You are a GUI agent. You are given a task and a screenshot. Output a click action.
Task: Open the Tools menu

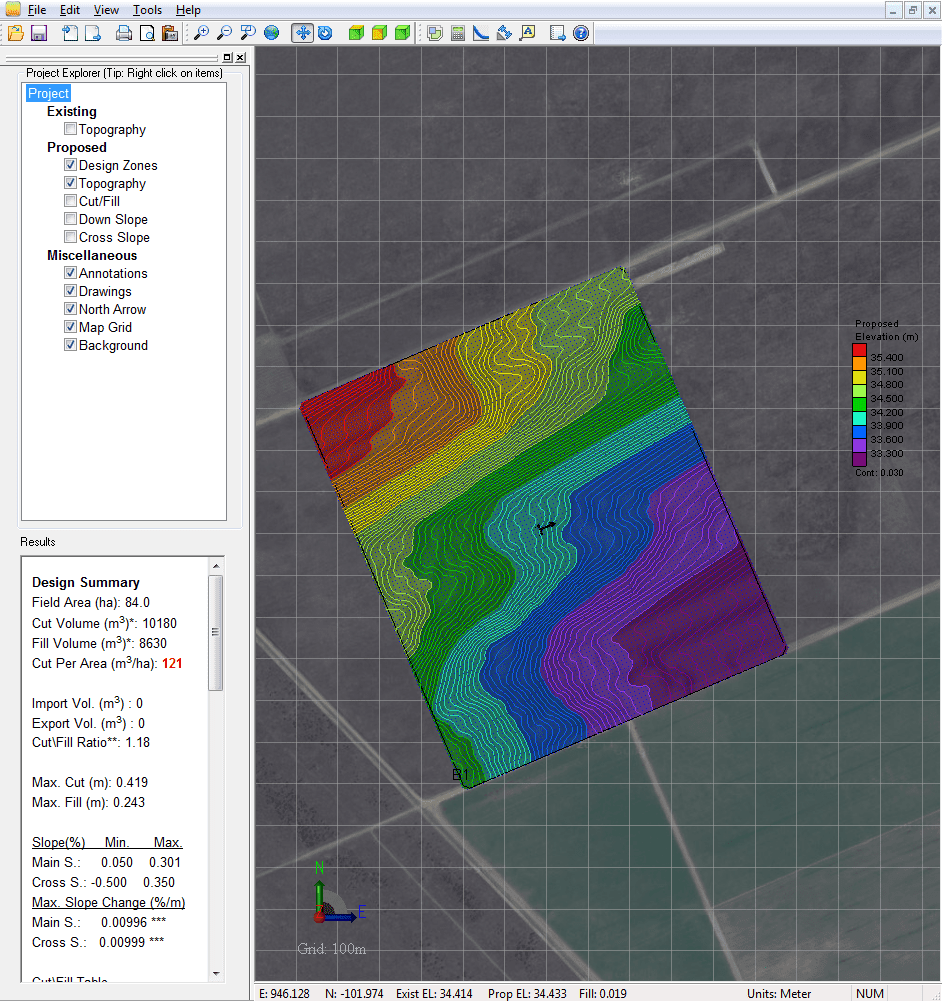pyautogui.click(x=147, y=10)
